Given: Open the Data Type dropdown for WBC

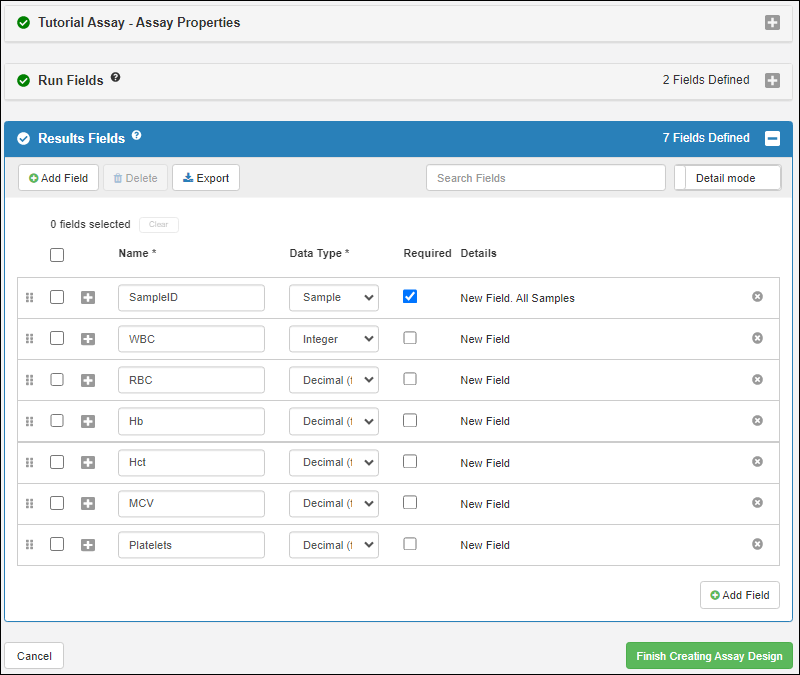Looking at the screenshot, I should click(x=334, y=339).
